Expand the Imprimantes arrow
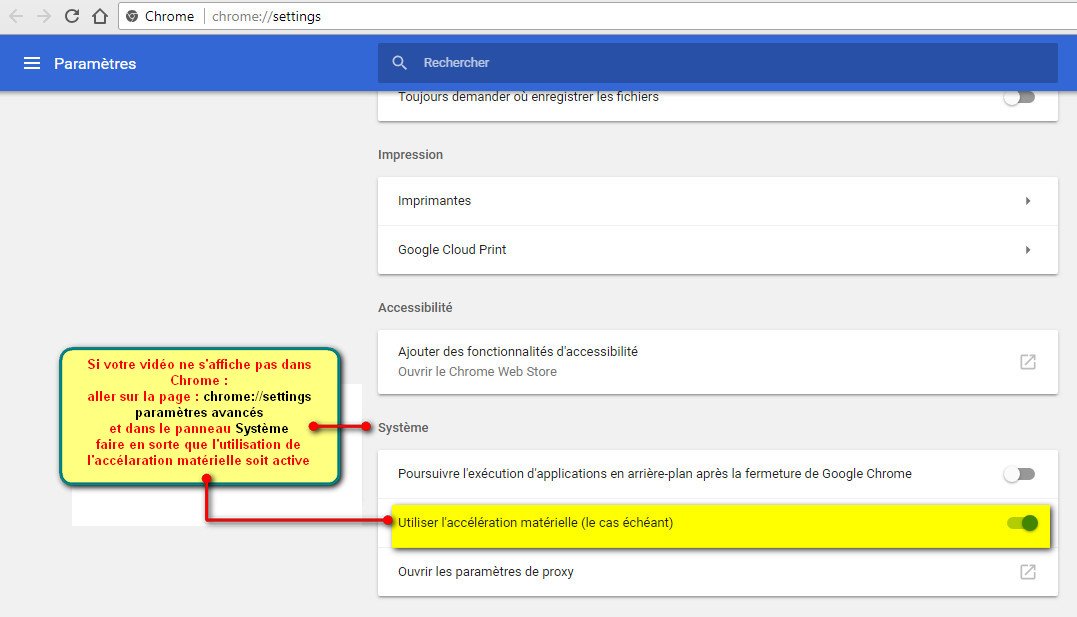This screenshot has height=617, width=1077. [x=1028, y=201]
